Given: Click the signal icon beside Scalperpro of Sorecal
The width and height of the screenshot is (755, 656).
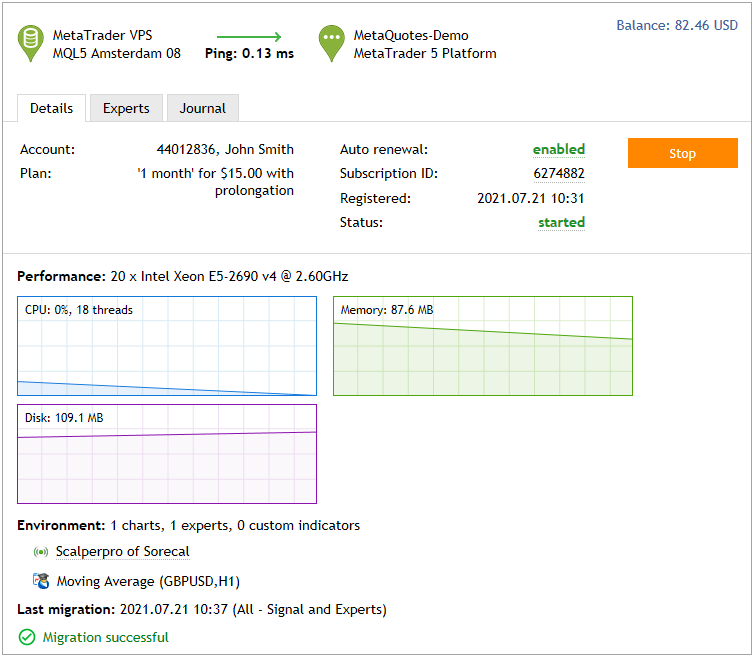Looking at the screenshot, I should [41, 551].
